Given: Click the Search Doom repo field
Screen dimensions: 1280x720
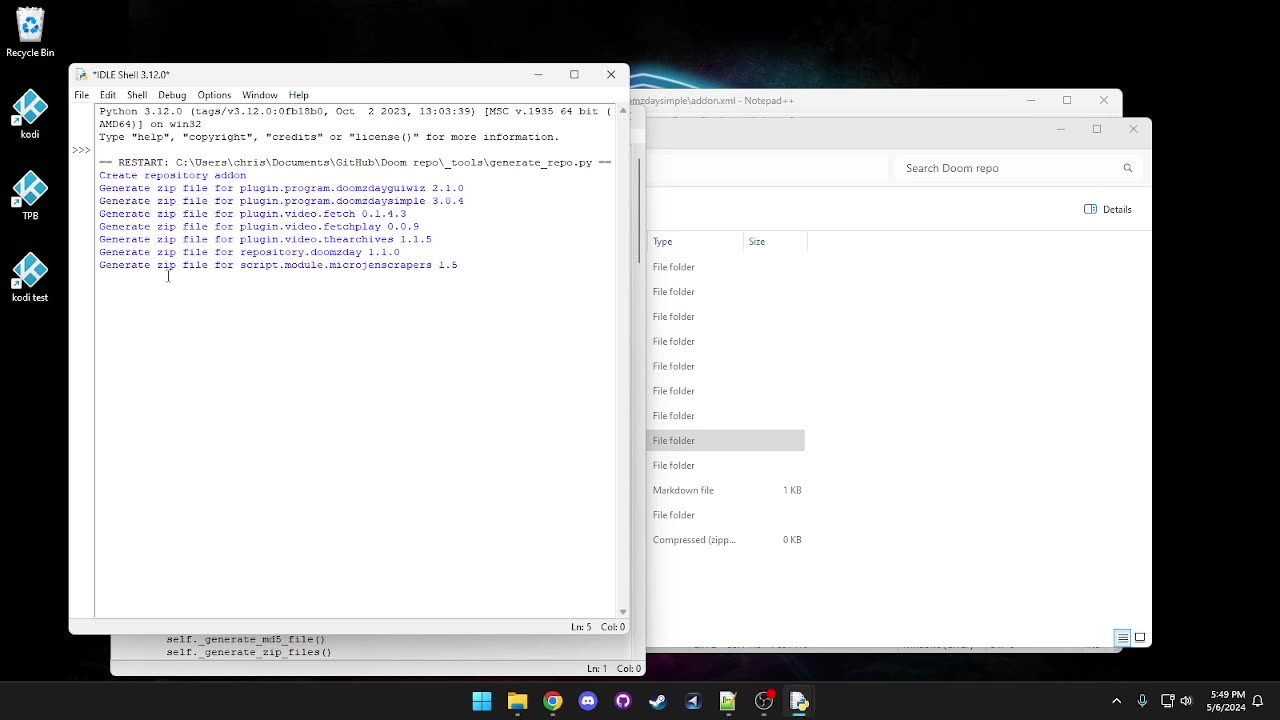Looking at the screenshot, I should tap(1017, 168).
